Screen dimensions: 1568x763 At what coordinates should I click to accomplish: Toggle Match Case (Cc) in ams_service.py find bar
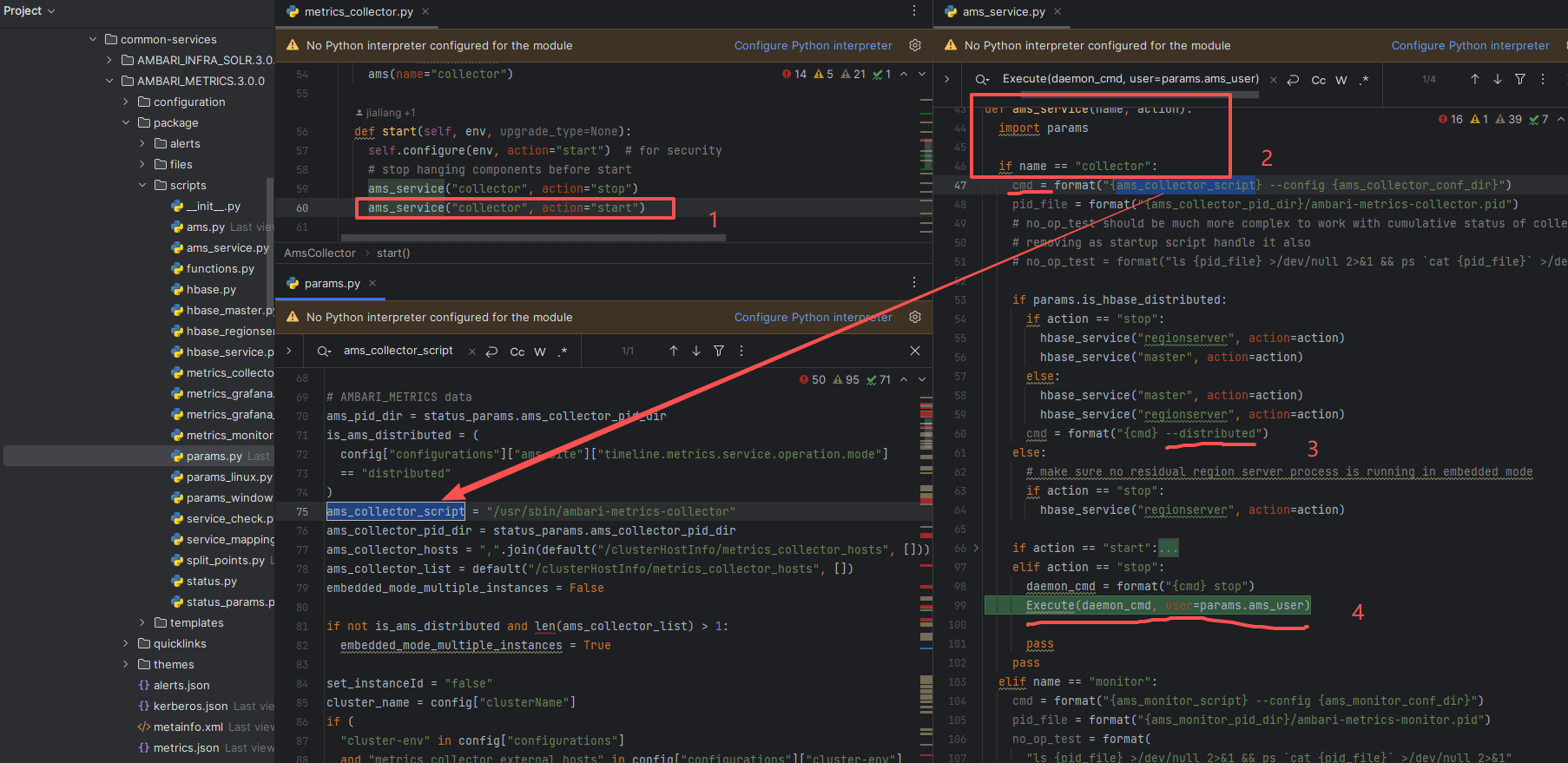click(x=1319, y=80)
